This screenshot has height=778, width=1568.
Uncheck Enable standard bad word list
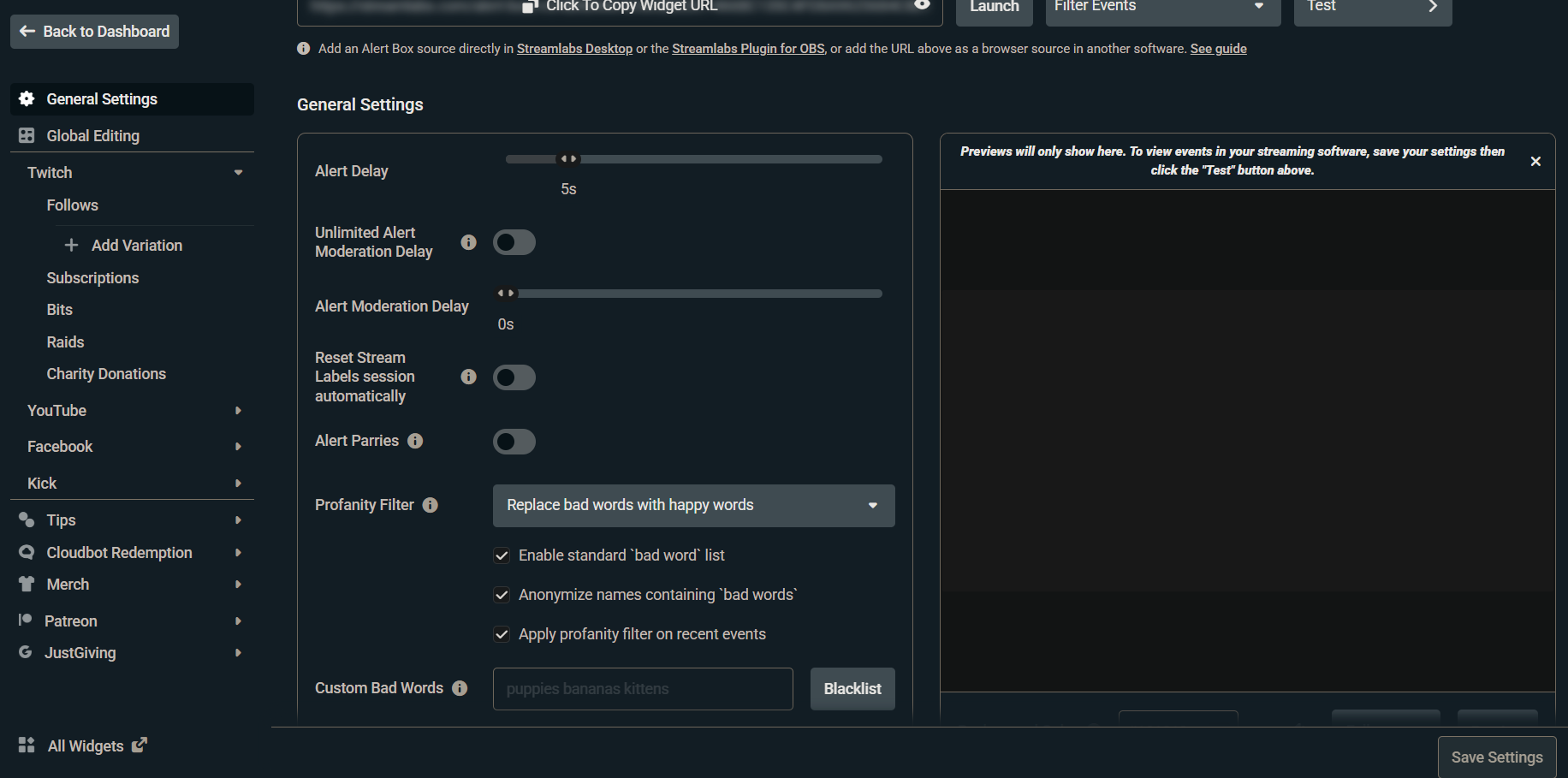pos(502,555)
